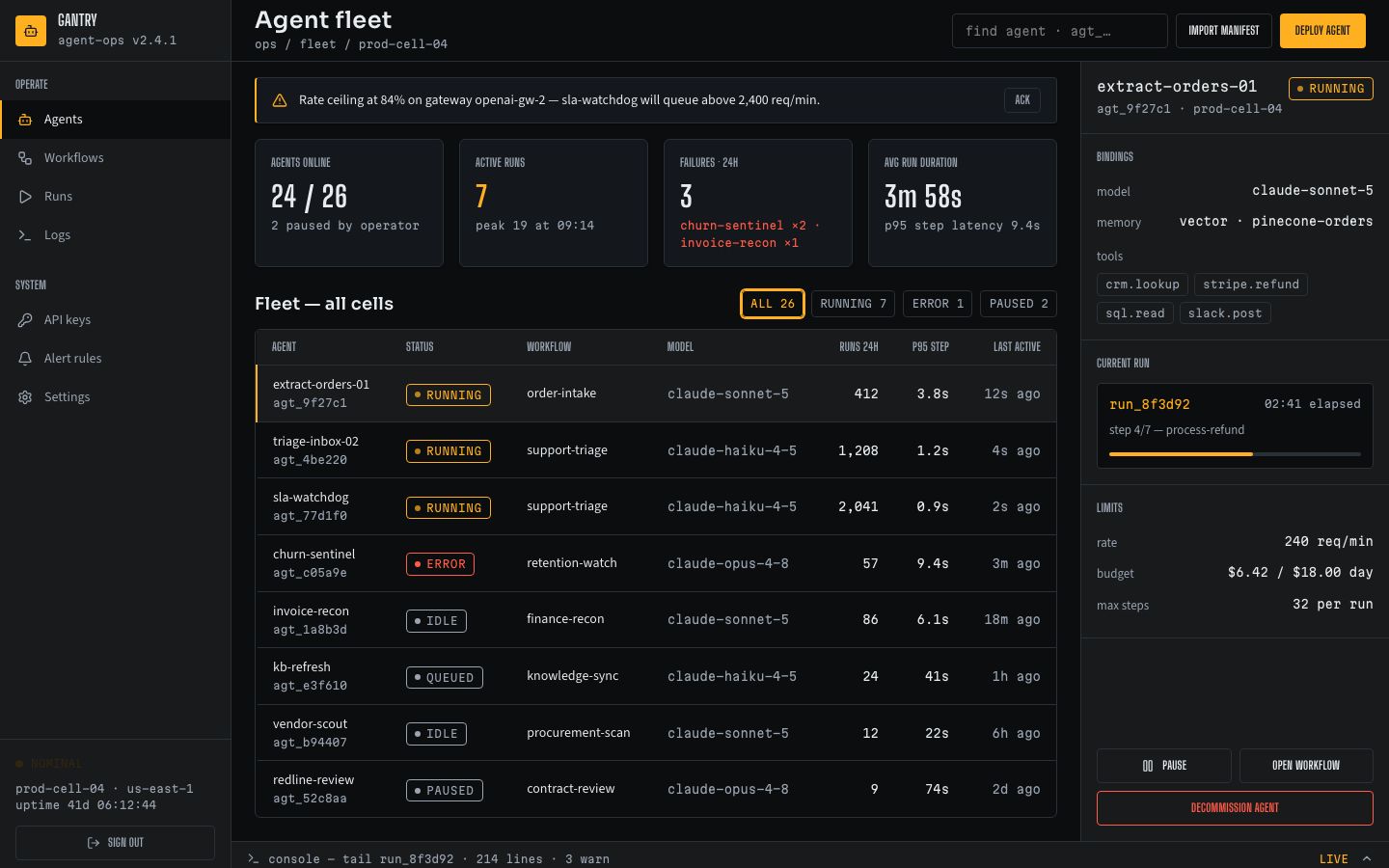Viewport: 1389px width, 868px height.
Task: Go to Runs in sidebar
Action: pyautogui.click(x=115, y=197)
